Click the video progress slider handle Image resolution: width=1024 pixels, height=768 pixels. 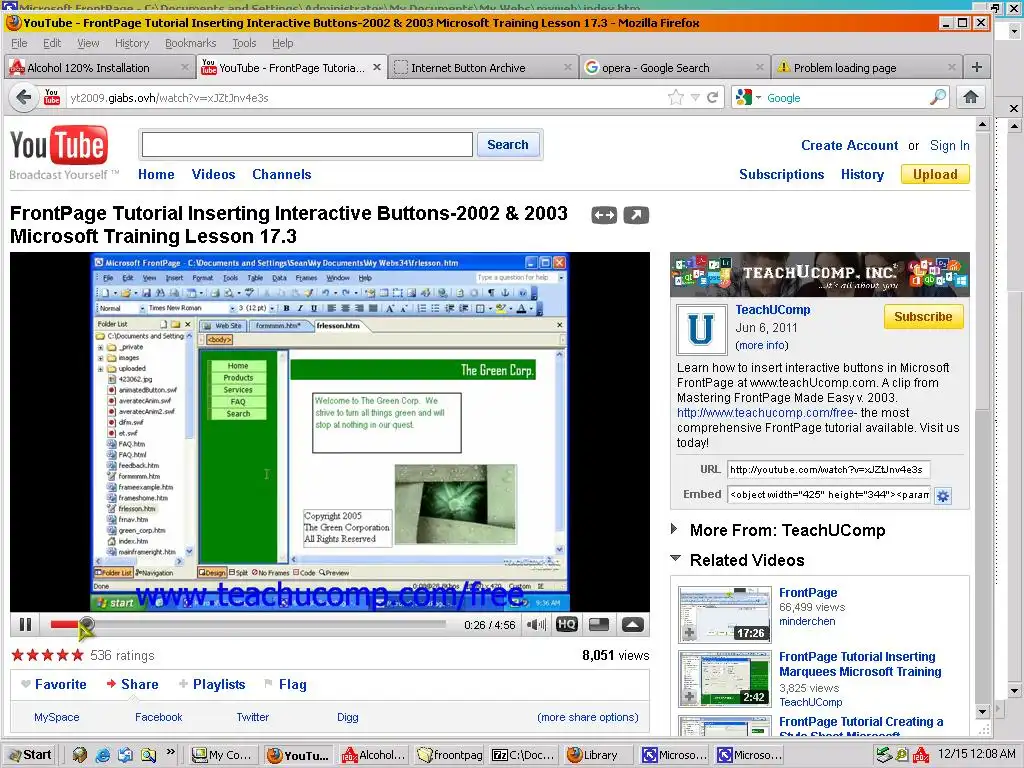click(x=86, y=624)
